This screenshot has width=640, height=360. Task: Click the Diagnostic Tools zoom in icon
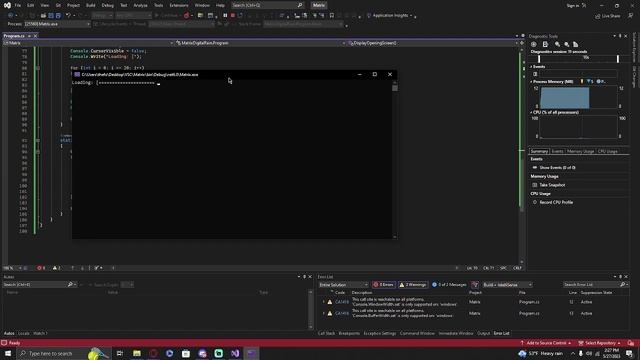coord(557,44)
